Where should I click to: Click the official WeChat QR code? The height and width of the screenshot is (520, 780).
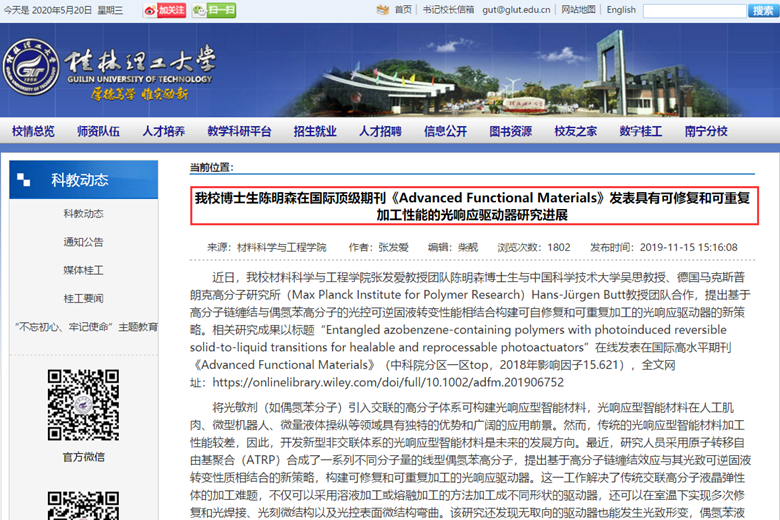83,405
